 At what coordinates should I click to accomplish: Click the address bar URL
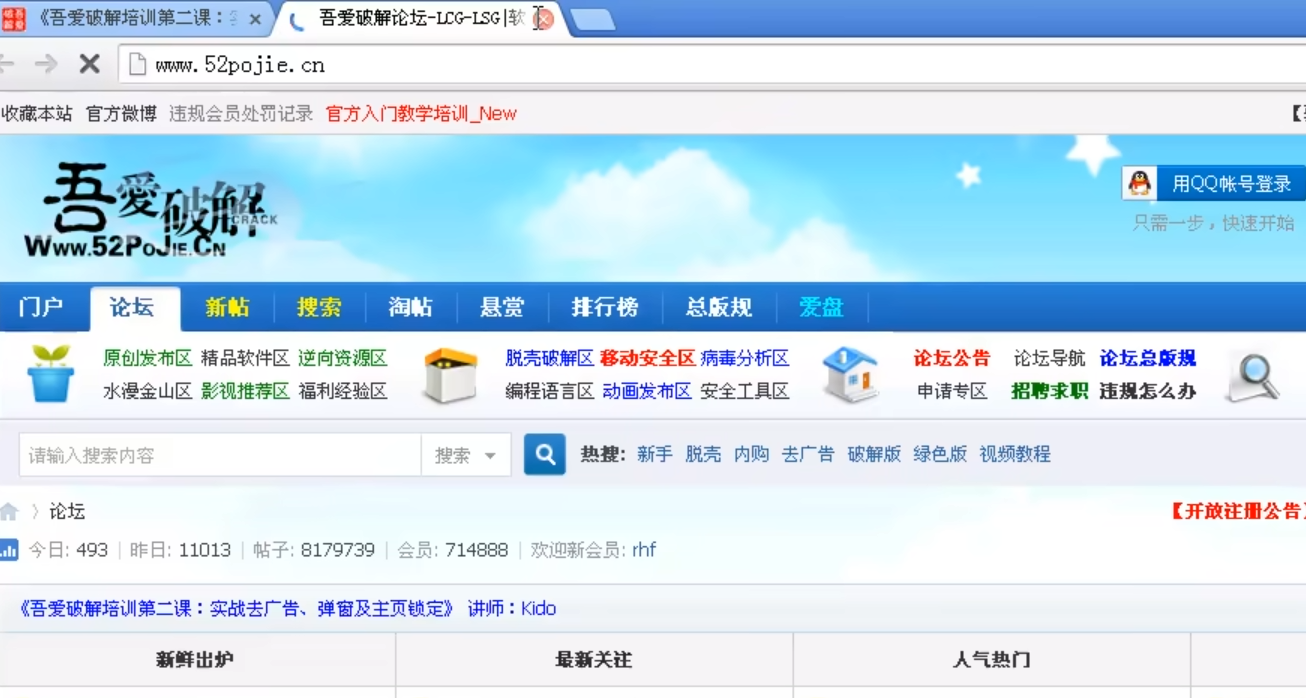[240, 65]
